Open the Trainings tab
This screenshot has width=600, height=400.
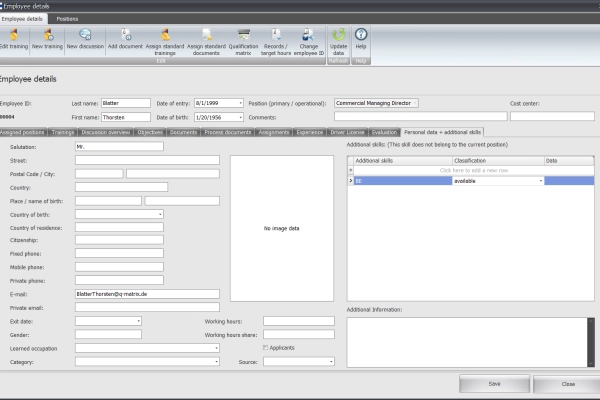pos(63,131)
